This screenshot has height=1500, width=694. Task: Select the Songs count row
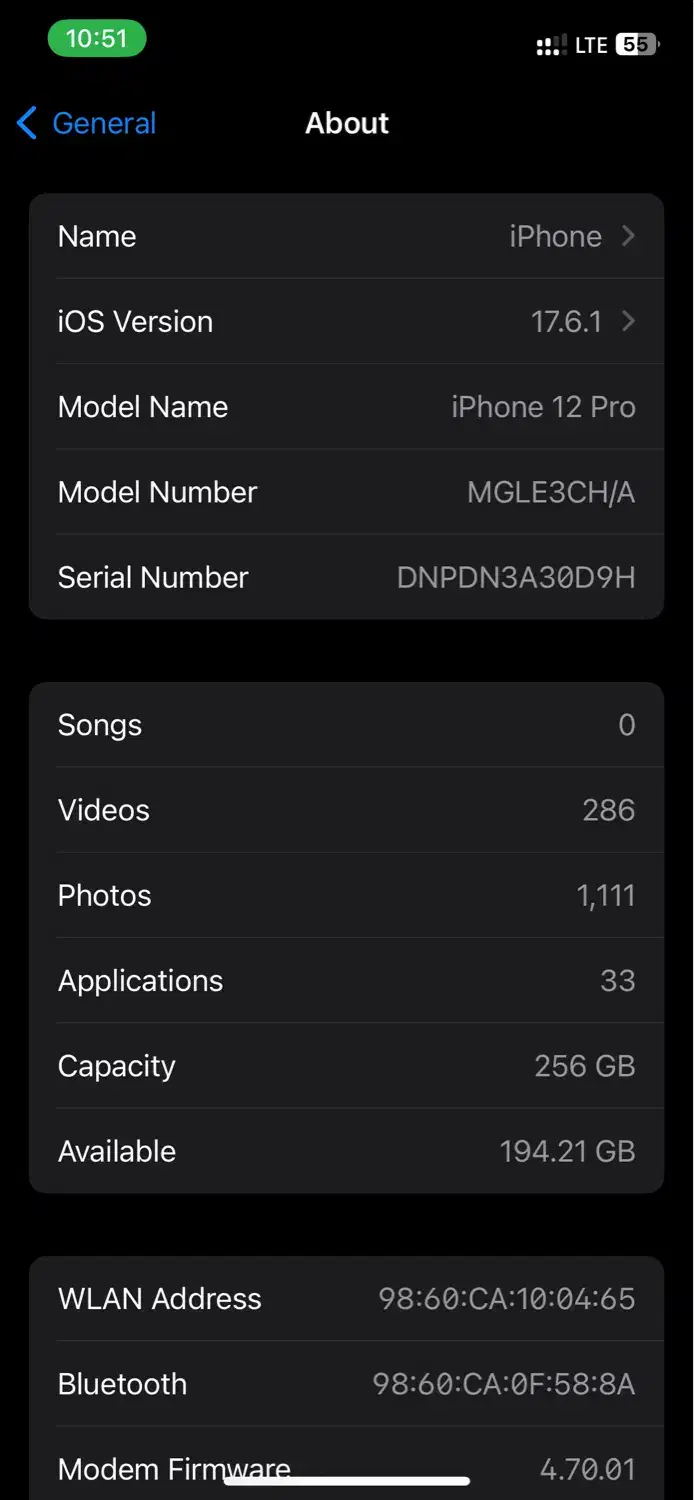coord(346,725)
